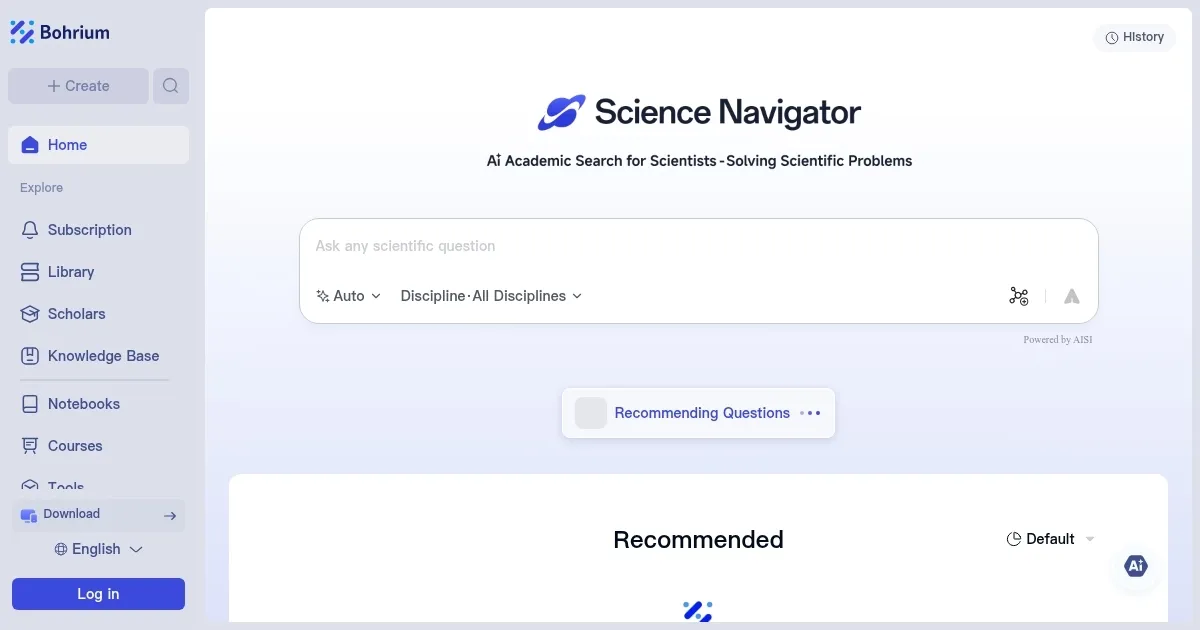
Task: Click the Knowledge Base icon in sidebar
Action: 30,356
